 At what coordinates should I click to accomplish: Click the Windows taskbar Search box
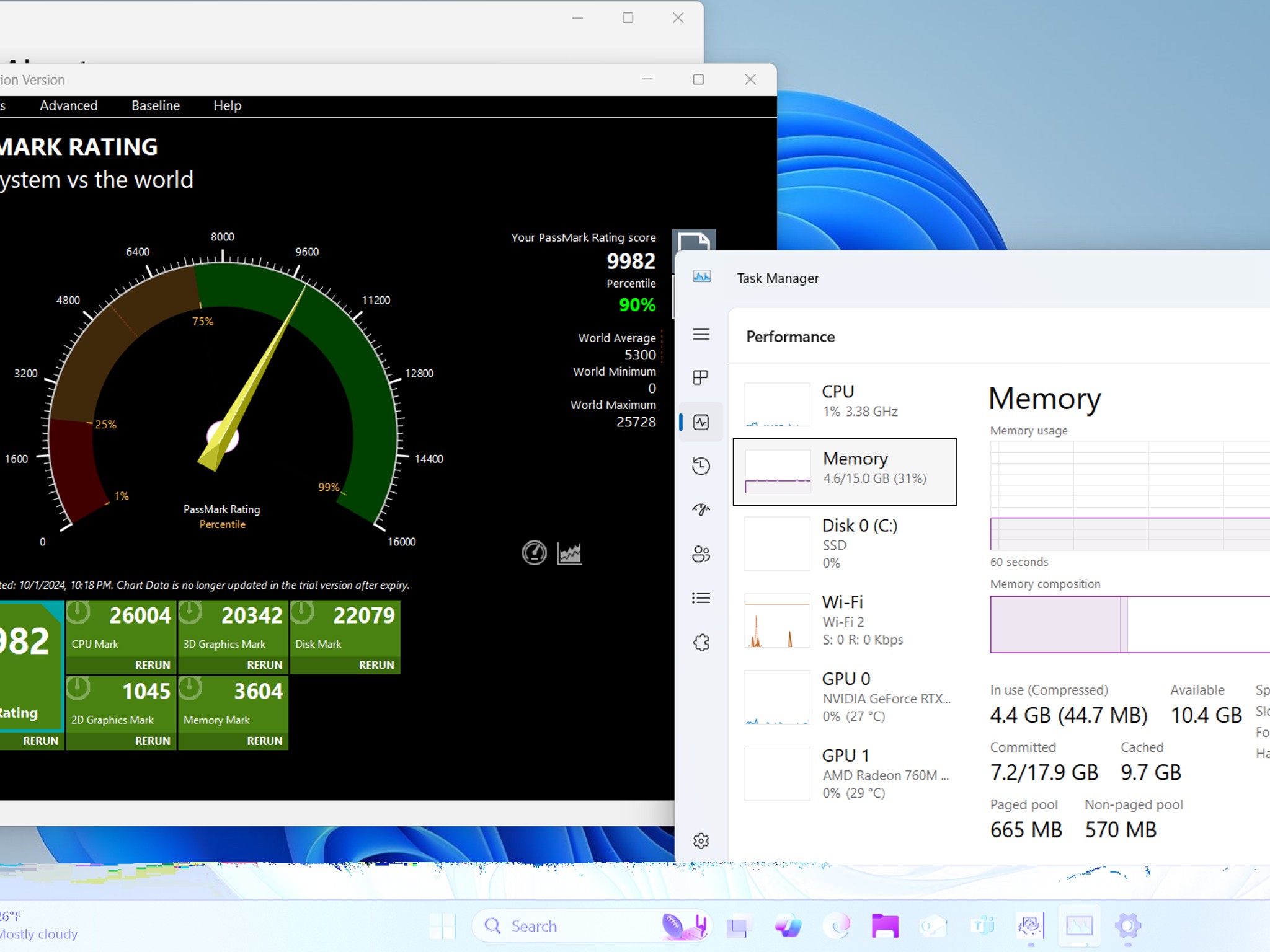pyautogui.click(x=592, y=926)
